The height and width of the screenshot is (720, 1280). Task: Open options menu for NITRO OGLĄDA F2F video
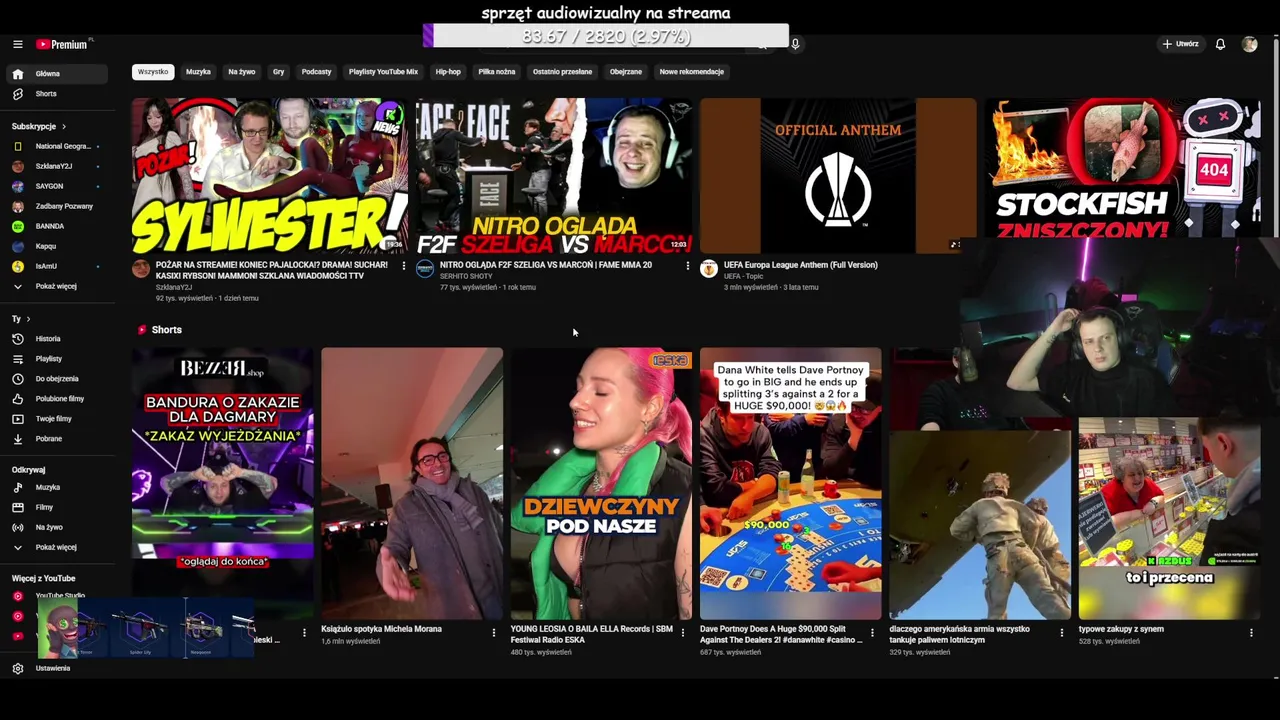[x=687, y=266]
